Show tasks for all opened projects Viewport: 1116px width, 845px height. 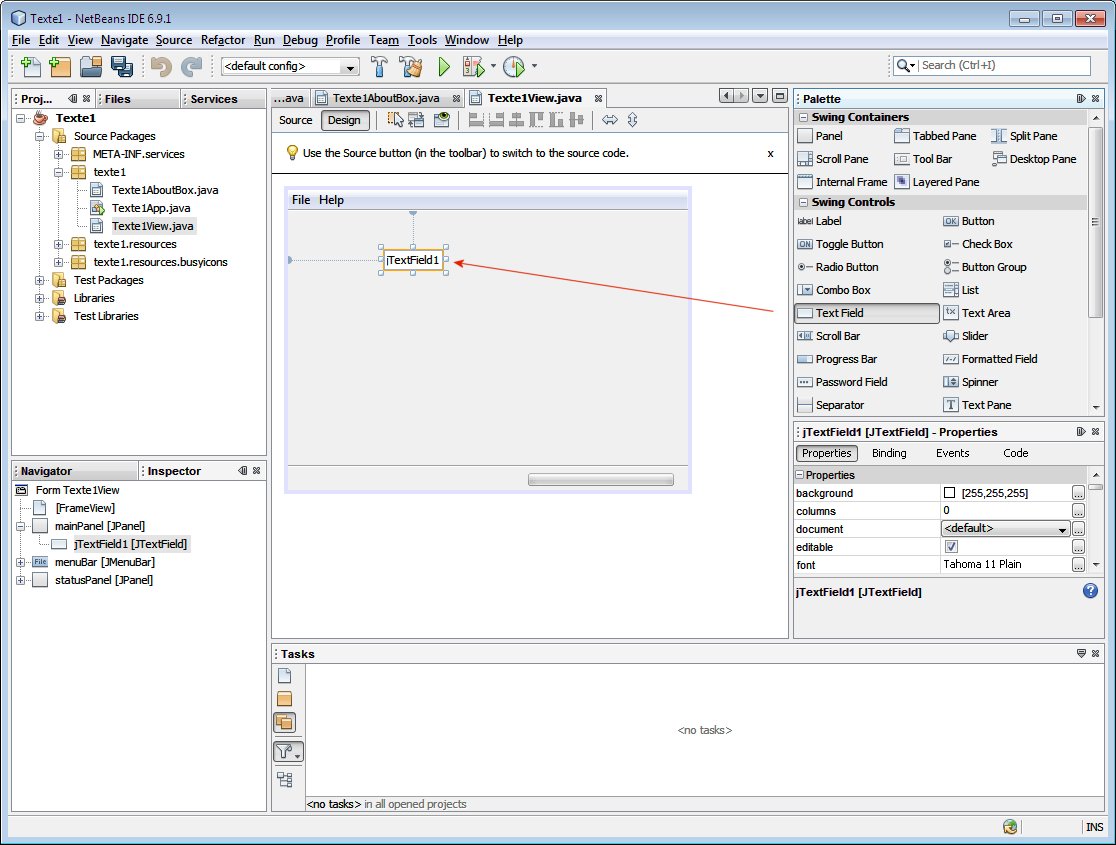coord(285,723)
